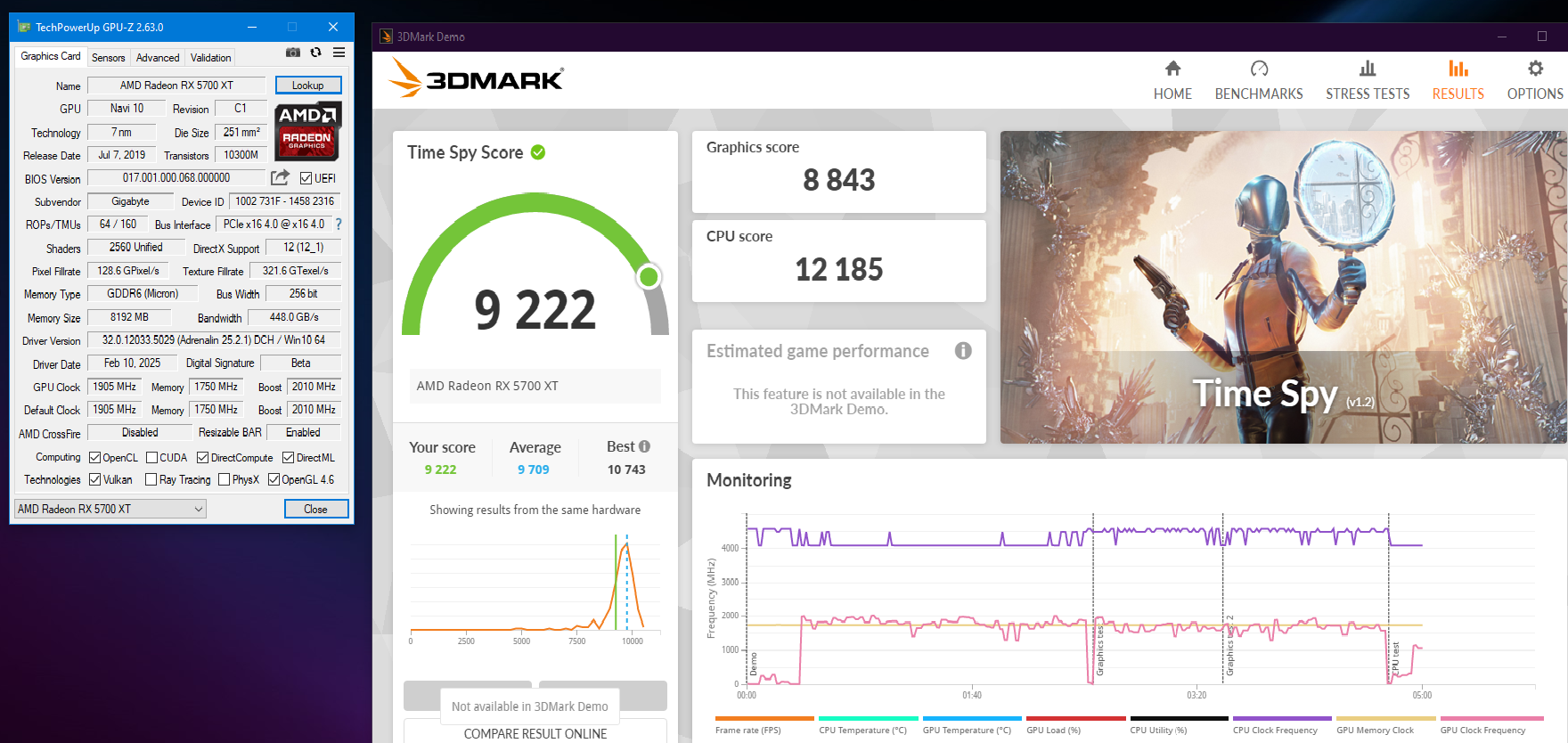Expand the AMD Radeon RX 5700 XT GPU dropdown
Viewport: 1568px width, 743px height.
110,509
